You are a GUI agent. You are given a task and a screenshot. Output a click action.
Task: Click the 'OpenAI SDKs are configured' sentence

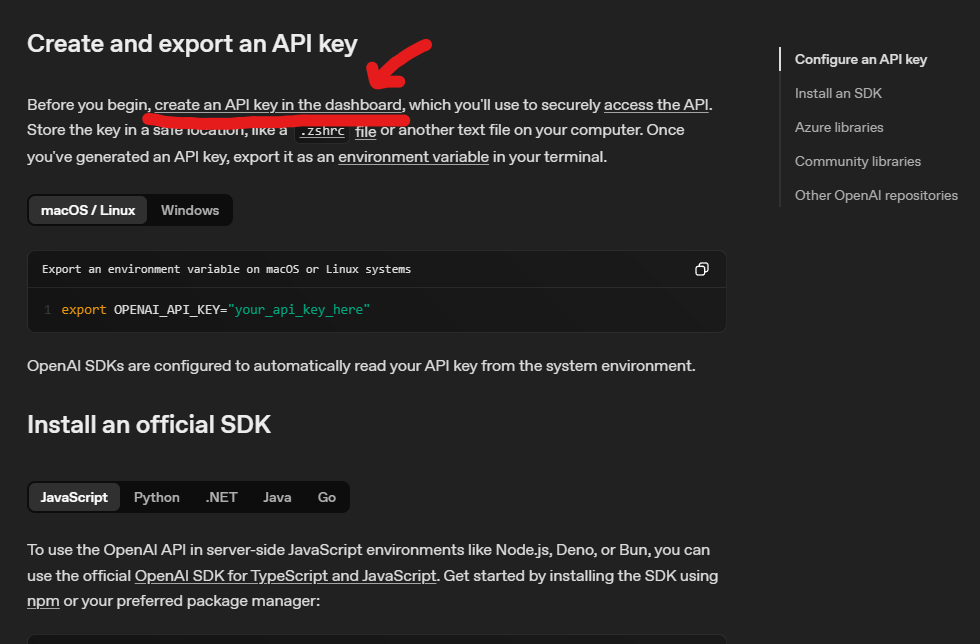point(361,366)
